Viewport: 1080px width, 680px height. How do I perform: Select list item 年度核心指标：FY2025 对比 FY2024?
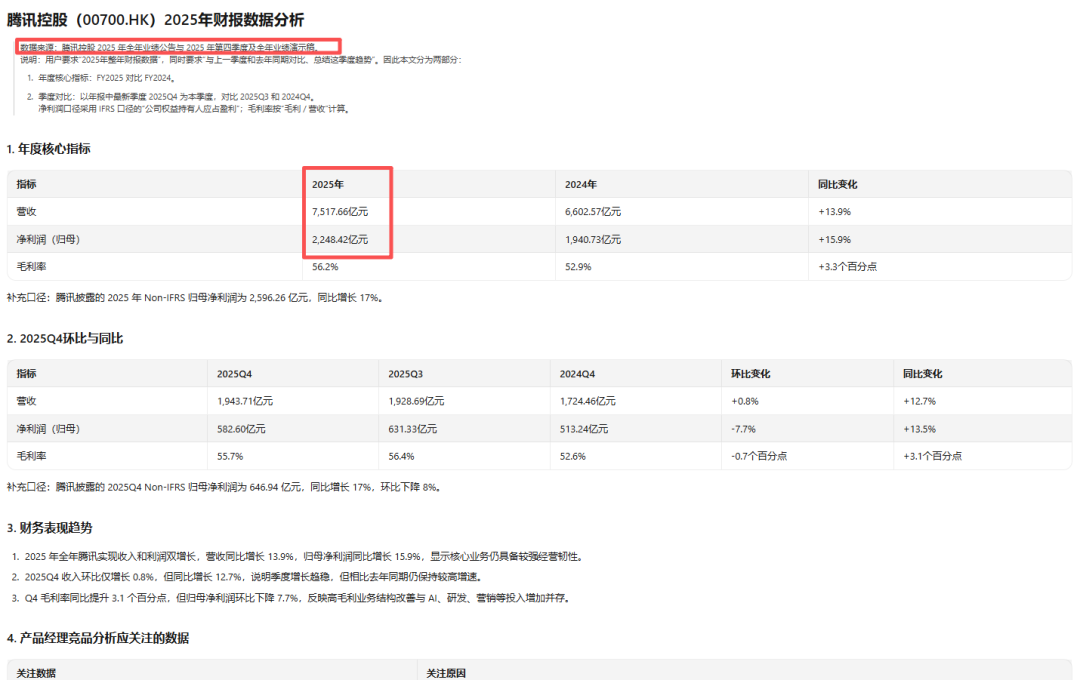pos(107,79)
